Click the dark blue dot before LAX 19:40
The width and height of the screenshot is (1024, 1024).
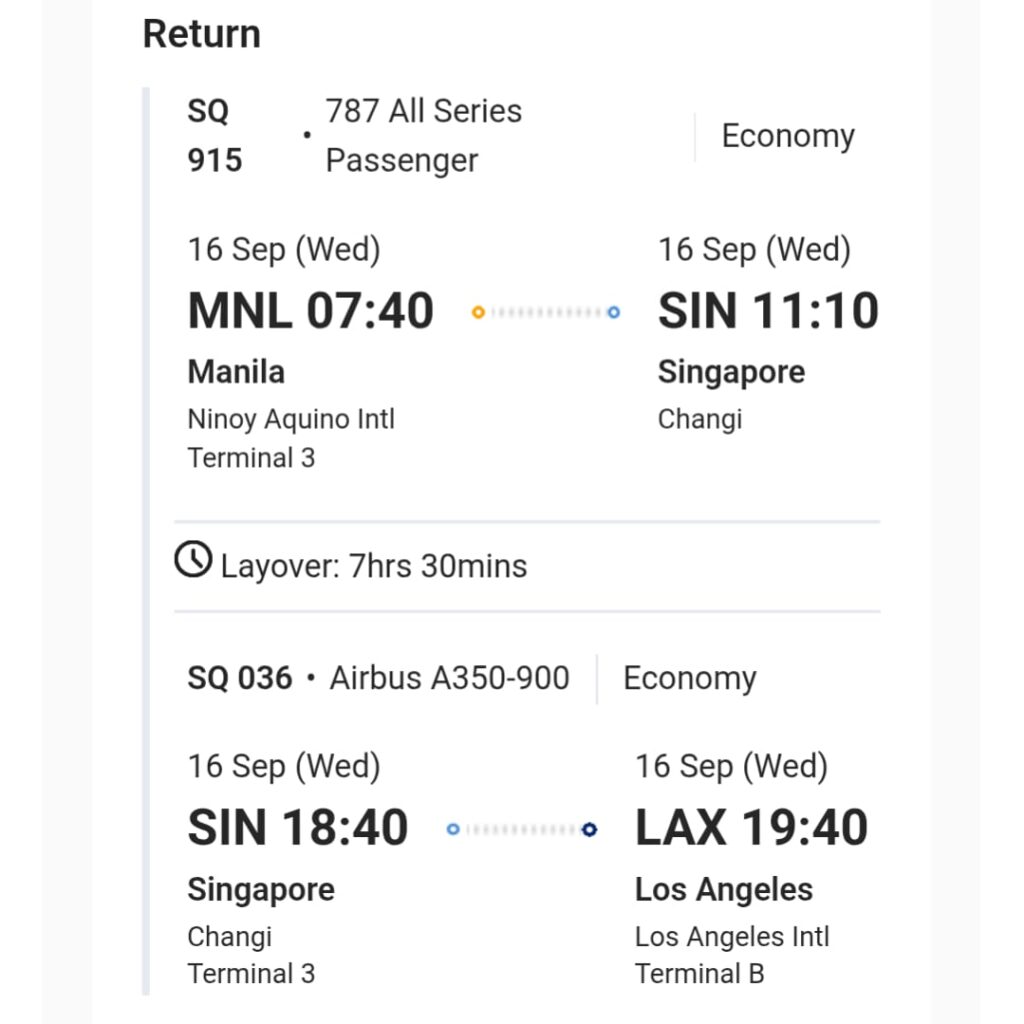tap(589, 829)
